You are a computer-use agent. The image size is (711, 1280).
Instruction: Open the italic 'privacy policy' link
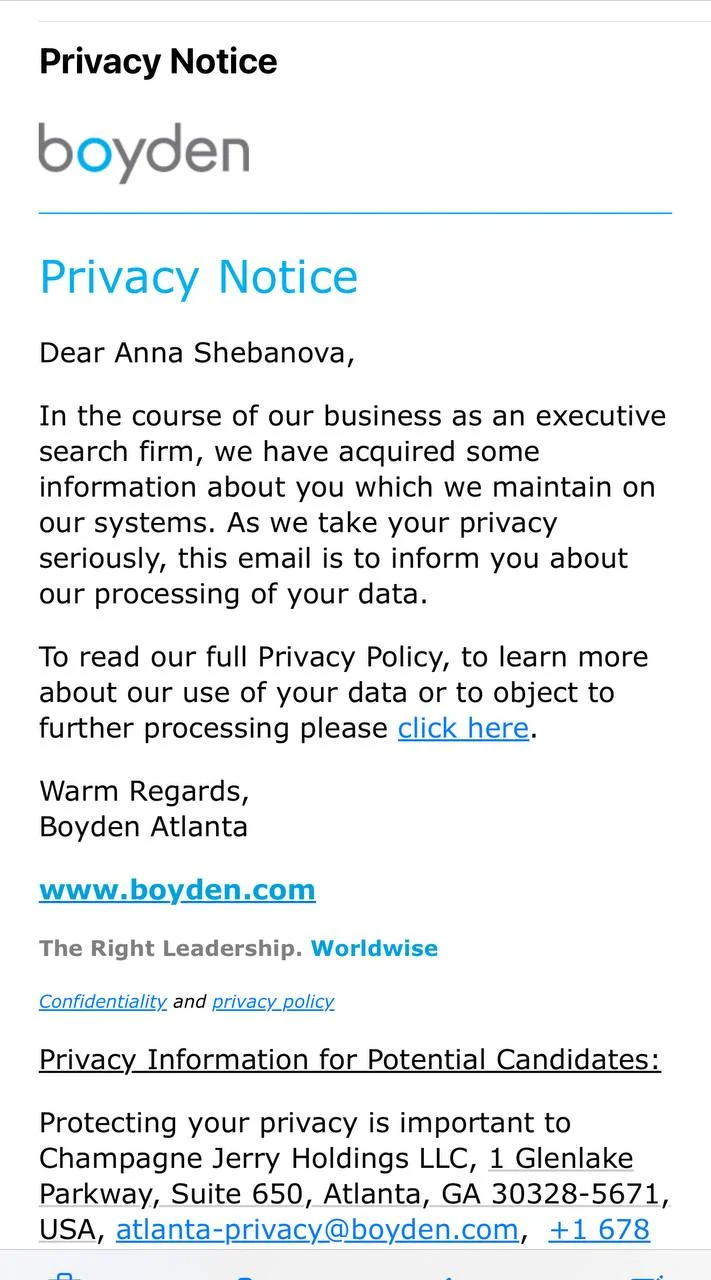[273, 1001]
